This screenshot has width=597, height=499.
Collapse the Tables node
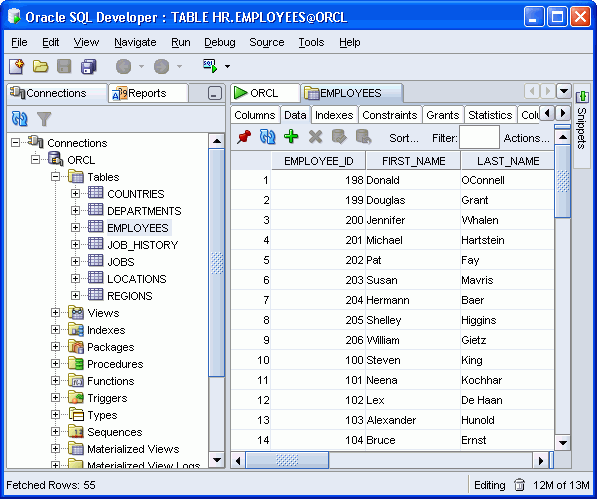(56, 177)
